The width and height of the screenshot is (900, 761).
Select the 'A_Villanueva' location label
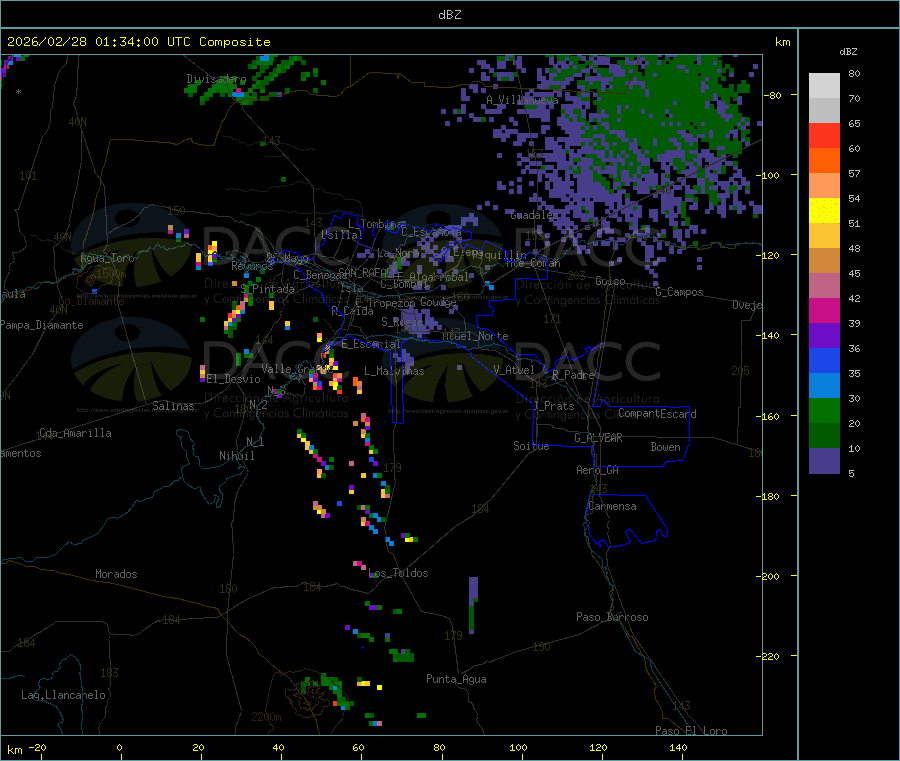click(x=522, y=100)
